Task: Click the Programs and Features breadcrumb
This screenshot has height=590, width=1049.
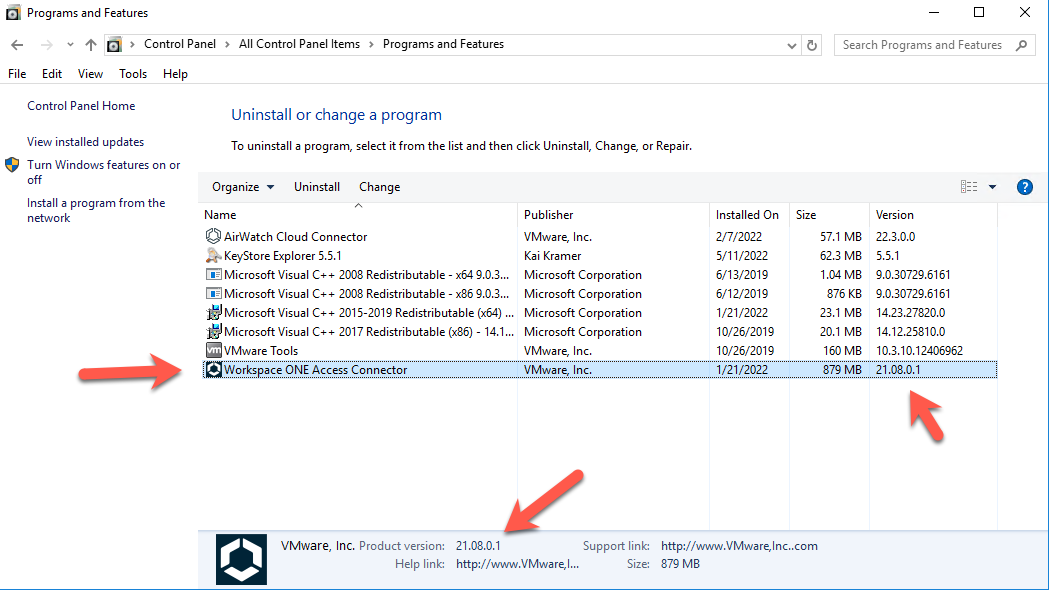Action: click(443, 44)
